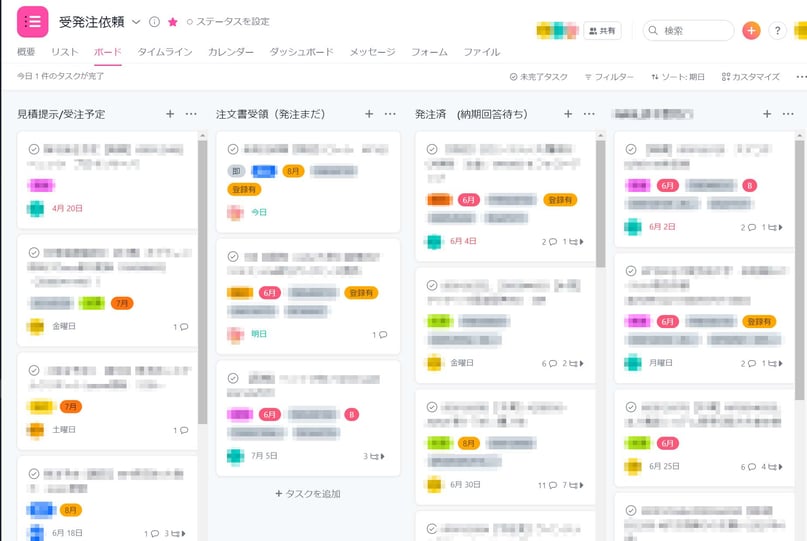The height and width of the screenshot is (541, 807).
Task: Show project info via the info icon
Action: 154,22
